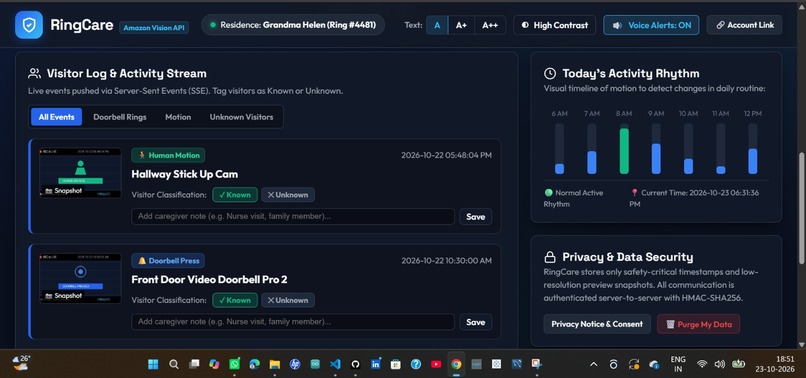The height and width of the screenshot is (378, 806).
Task: Click the Visitor Log people icon
Action: tap(34, 74)
